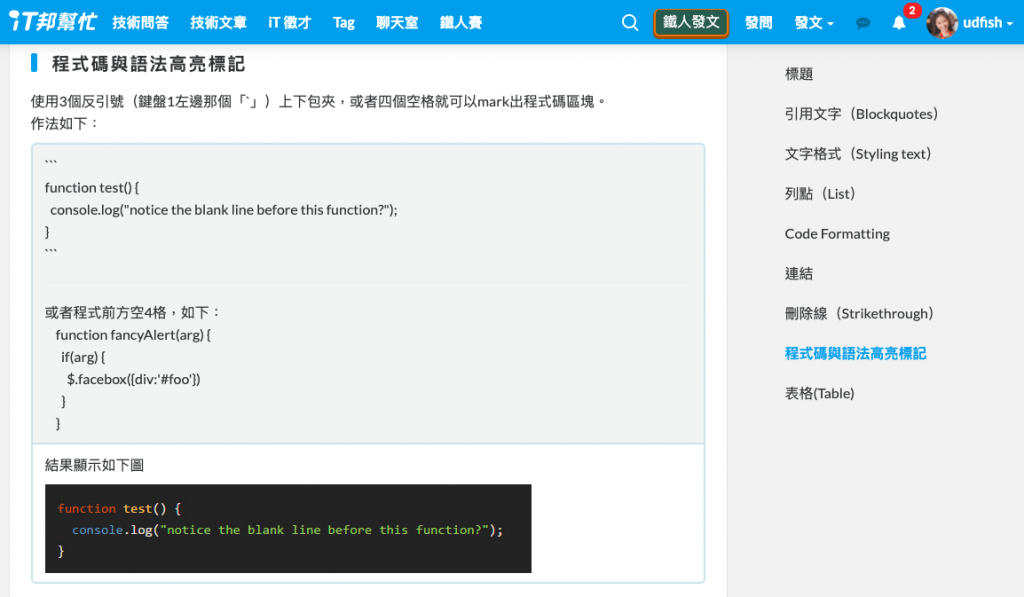The height and width of the screenshot is (597, 1024).
Task: Click the plain console.log line in gray box
Action: pos(223,210)
